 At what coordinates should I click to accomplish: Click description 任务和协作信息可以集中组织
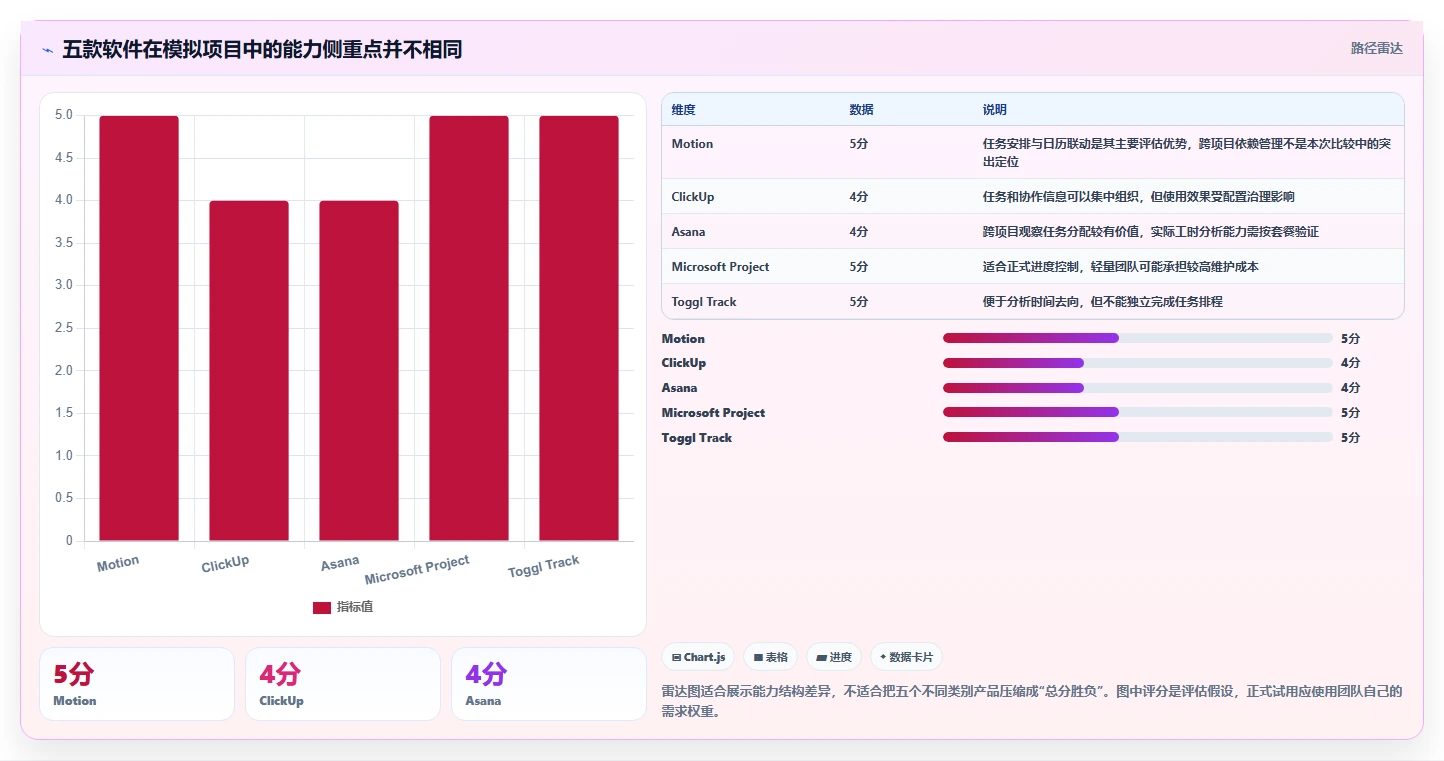[x=1139, y=197]
